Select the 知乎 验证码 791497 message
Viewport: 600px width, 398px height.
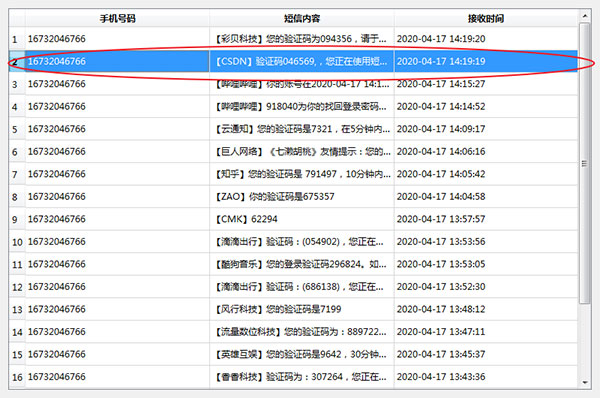click(x=302, y=174)
